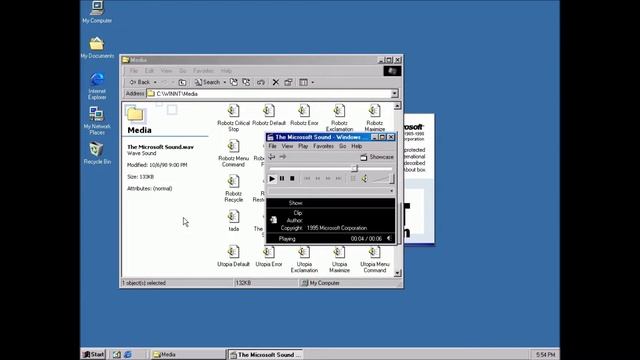Select the Robotz Error sound file
This screenshot has height=360, width=640.
pyautogui.click(x=304, y=115)
